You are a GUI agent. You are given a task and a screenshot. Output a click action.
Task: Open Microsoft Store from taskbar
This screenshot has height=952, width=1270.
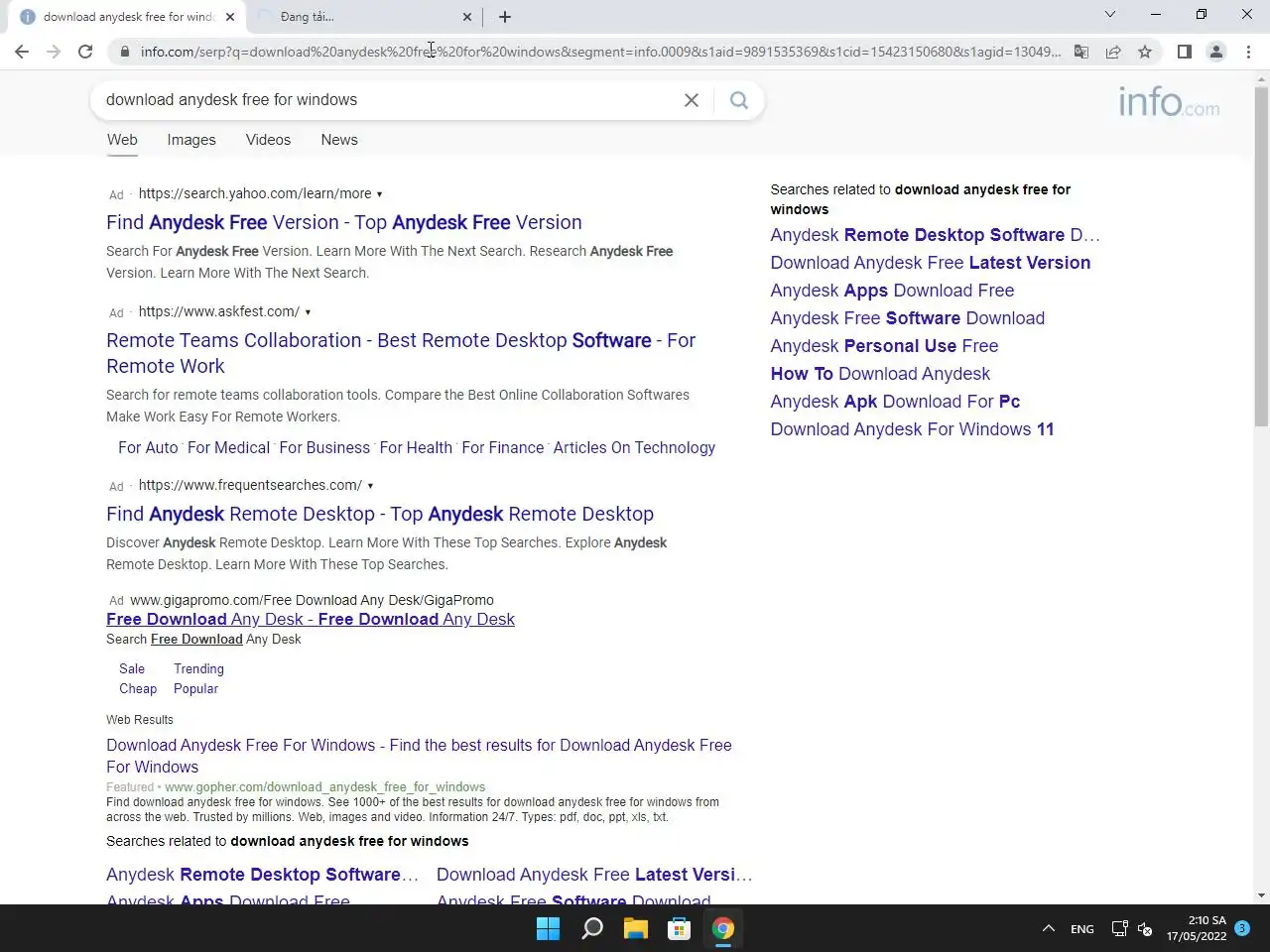[680, 928]
